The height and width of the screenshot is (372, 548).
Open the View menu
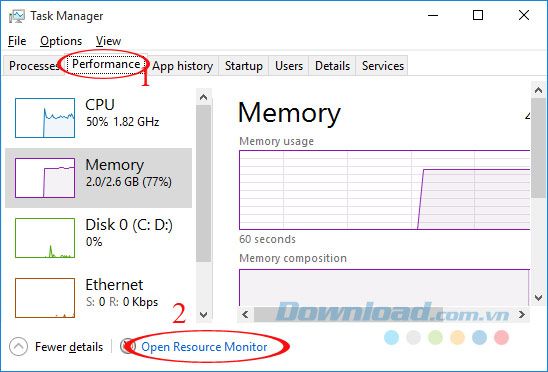[108, 41]
